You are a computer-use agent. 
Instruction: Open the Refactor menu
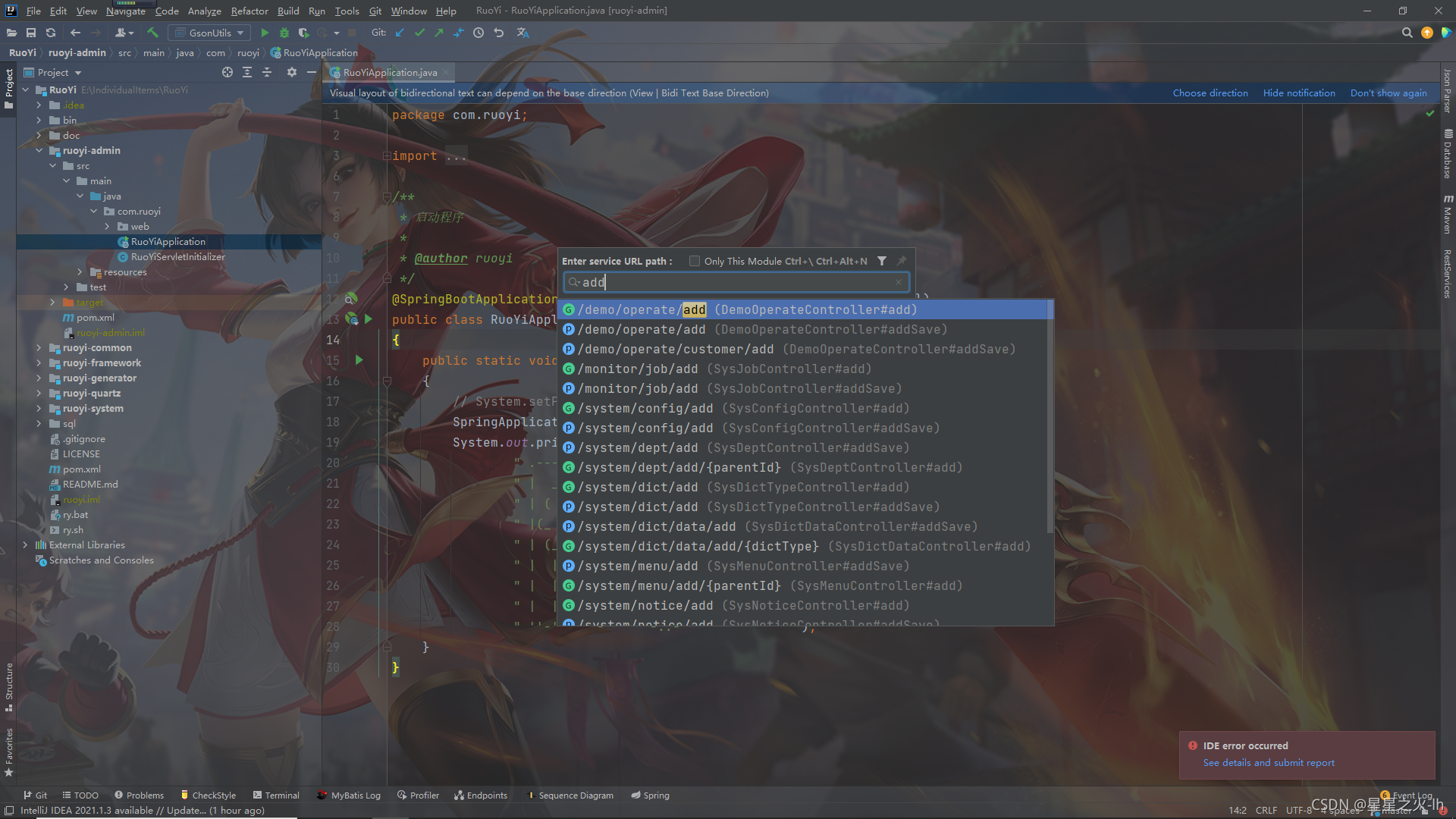click(x=249, y=11)
